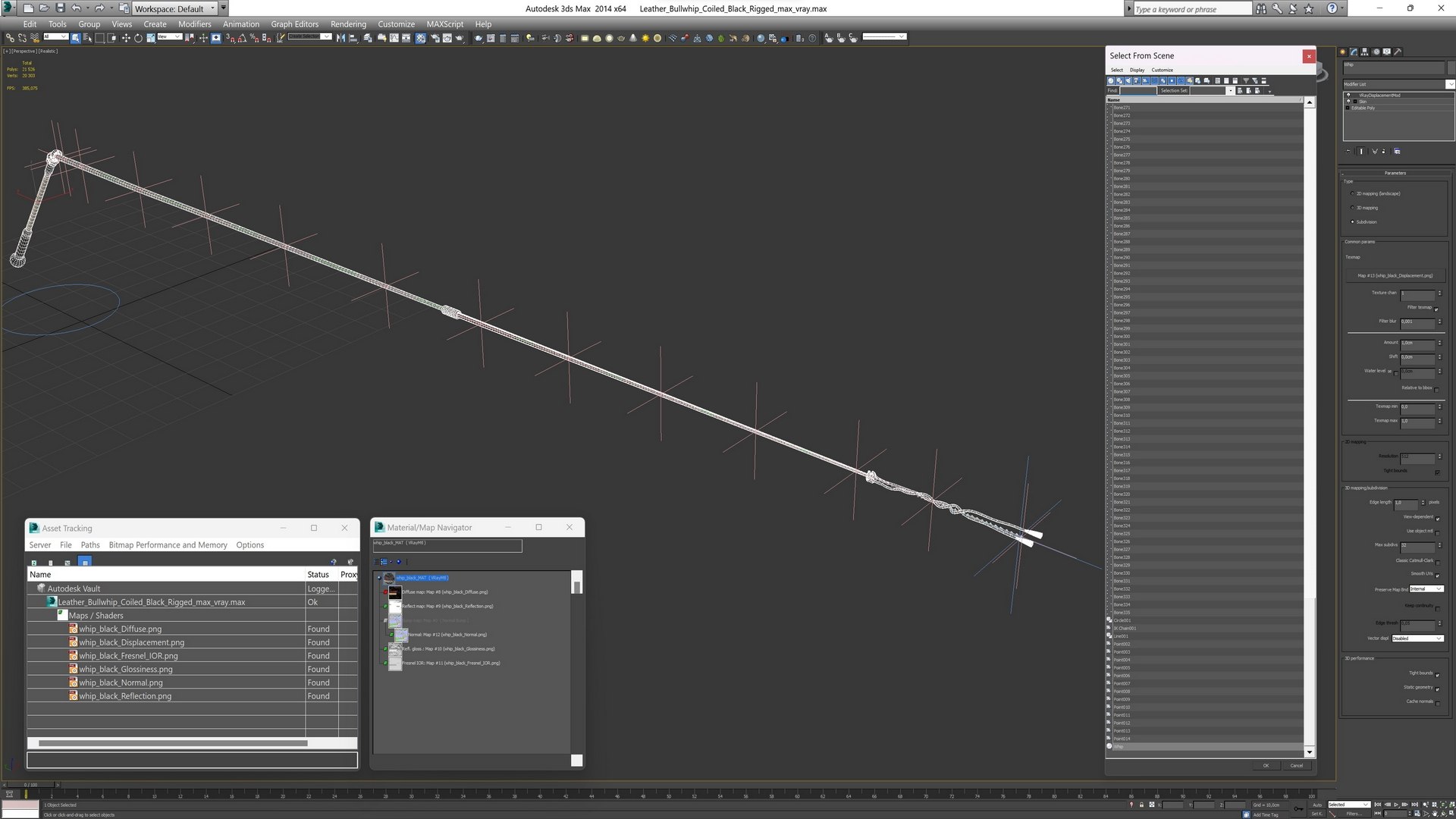Screen dimensions: 1456x819
Task: Click the Undo arrow in title bar
Action: [76, 8]
